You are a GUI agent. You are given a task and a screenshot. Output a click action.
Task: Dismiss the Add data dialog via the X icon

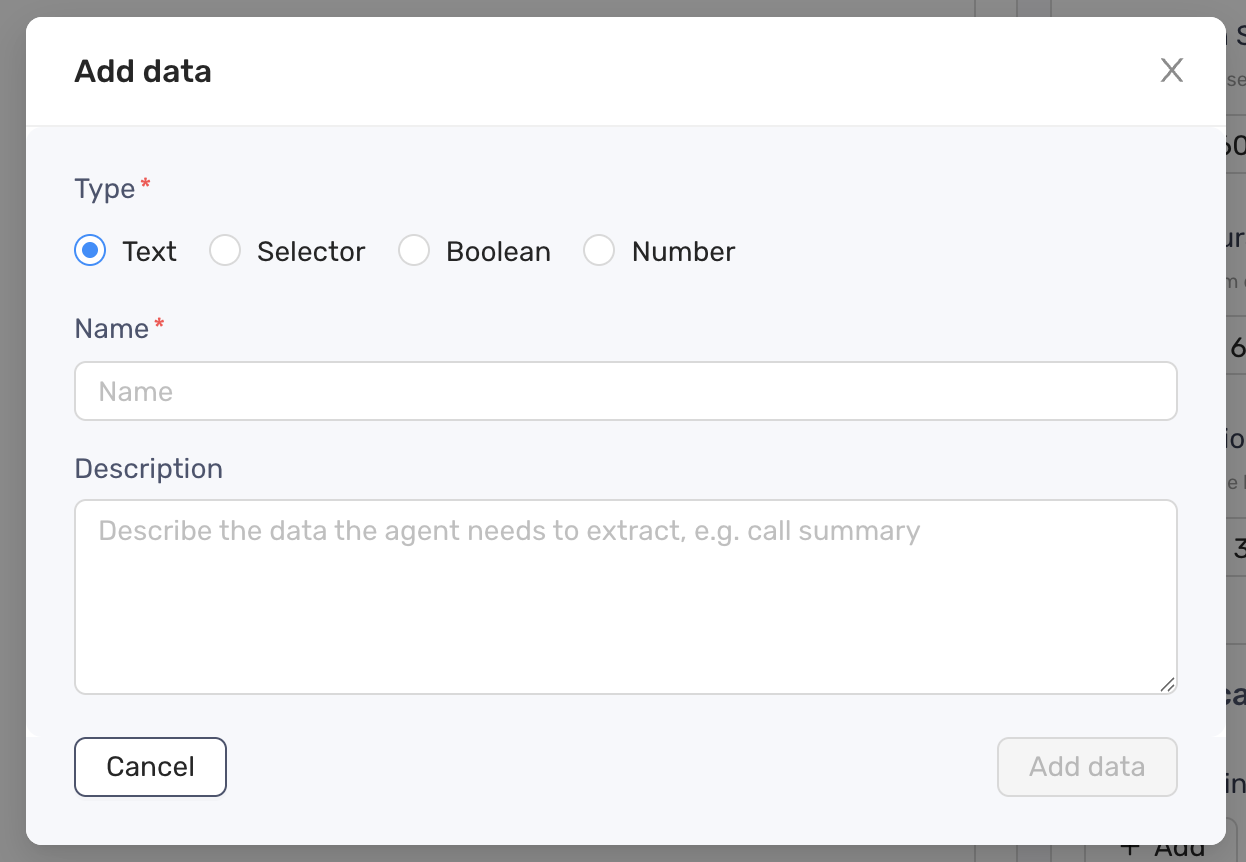click(1171, 70)
